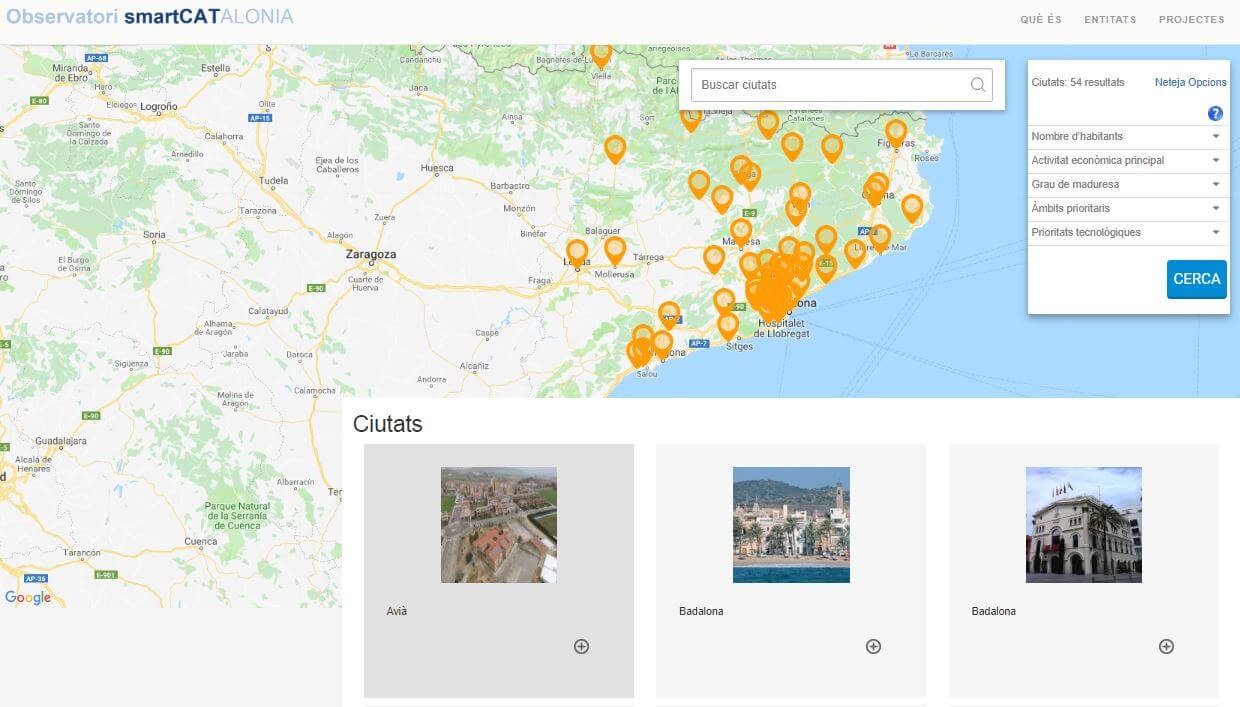Expand the Grau de maduresa filter

click(x=1127, y=185)
